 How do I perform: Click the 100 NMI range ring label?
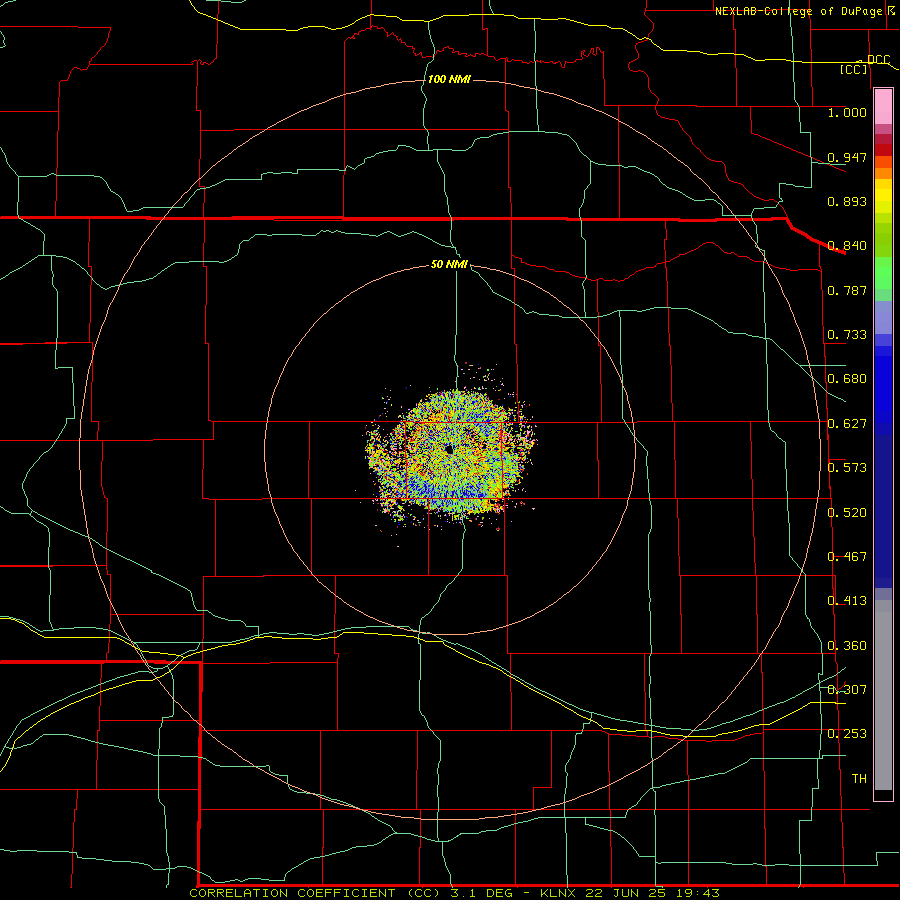449,79
